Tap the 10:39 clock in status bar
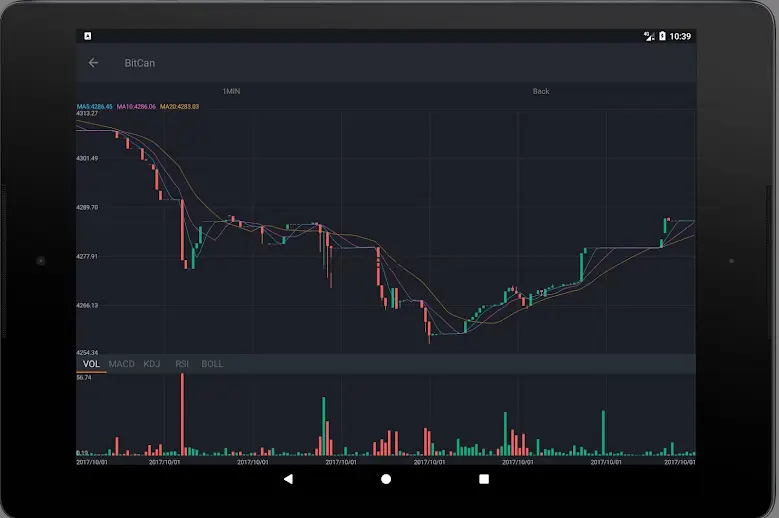 point(680,36)
